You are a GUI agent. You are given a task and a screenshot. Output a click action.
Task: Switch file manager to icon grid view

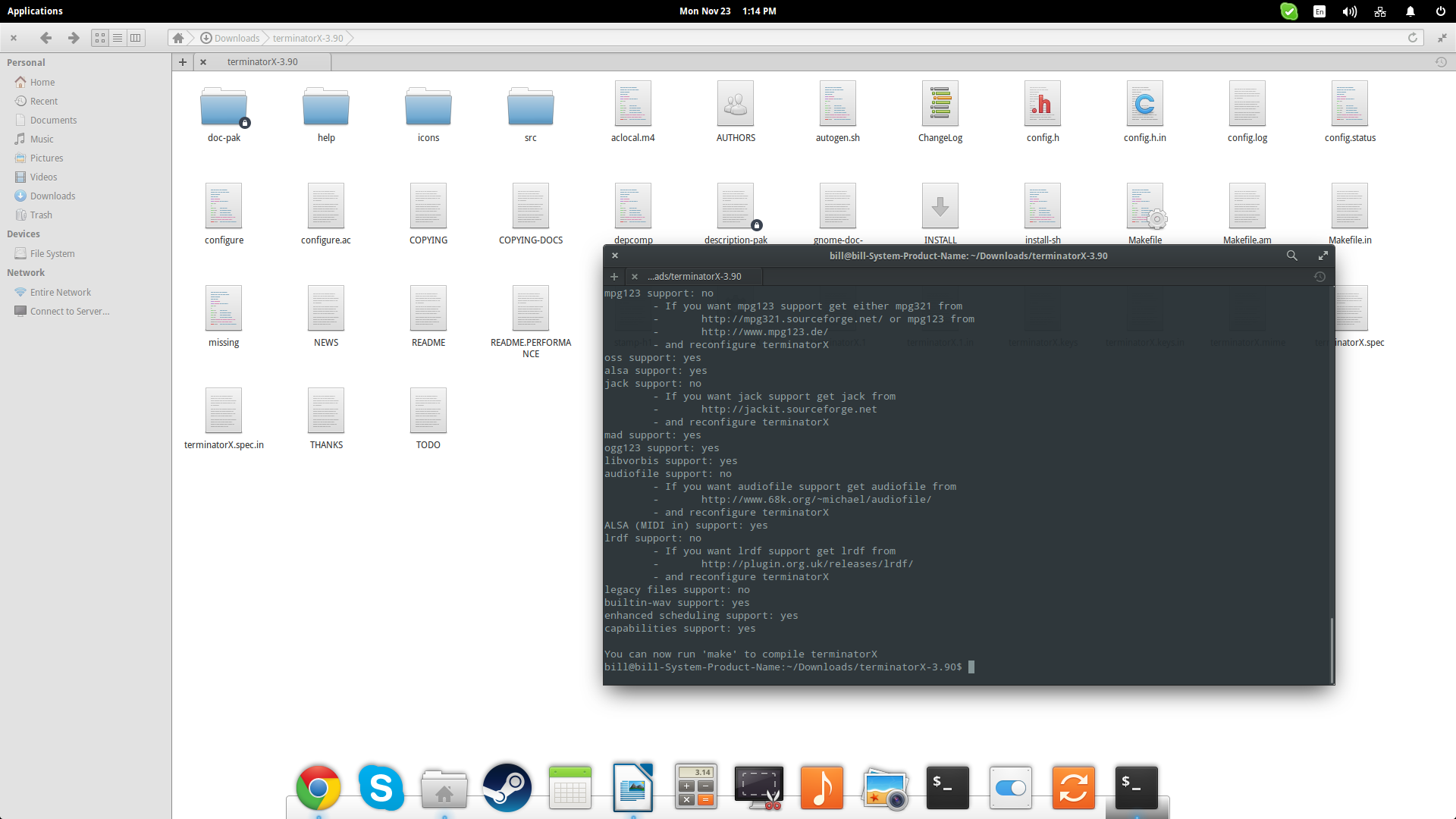click(x=100, y=38)
